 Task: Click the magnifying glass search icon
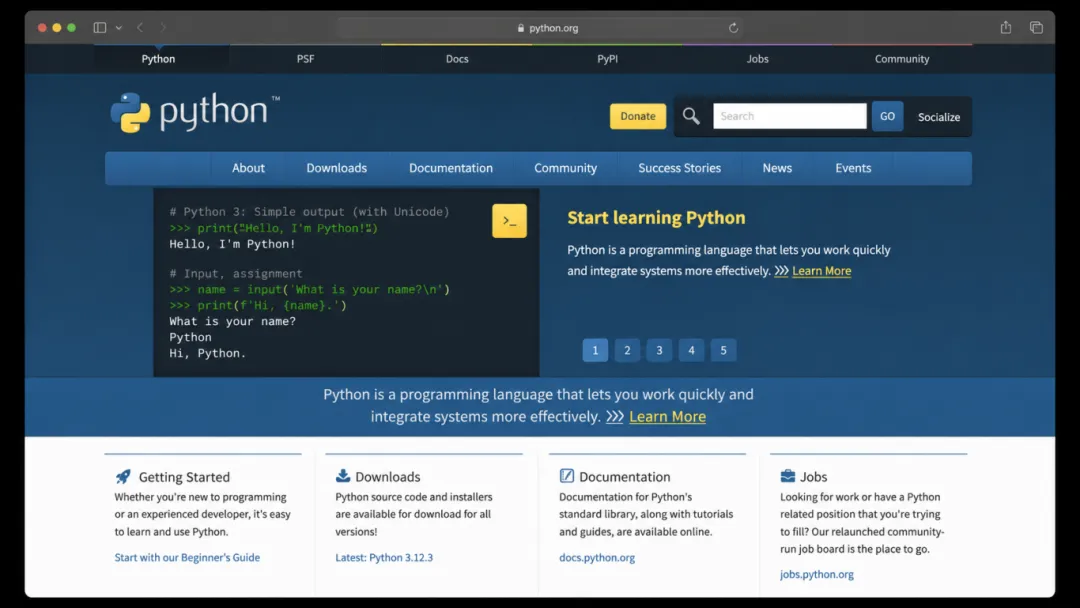click(x=691, y=116)
